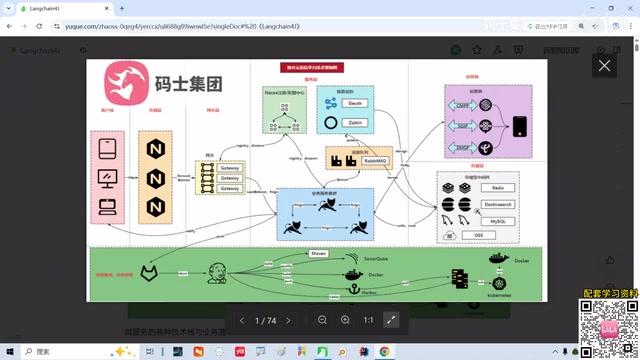Click the thumbs-up like icon on the right
Image resolution: width=640 pixels, height=360 pixels.
(610, 260)
